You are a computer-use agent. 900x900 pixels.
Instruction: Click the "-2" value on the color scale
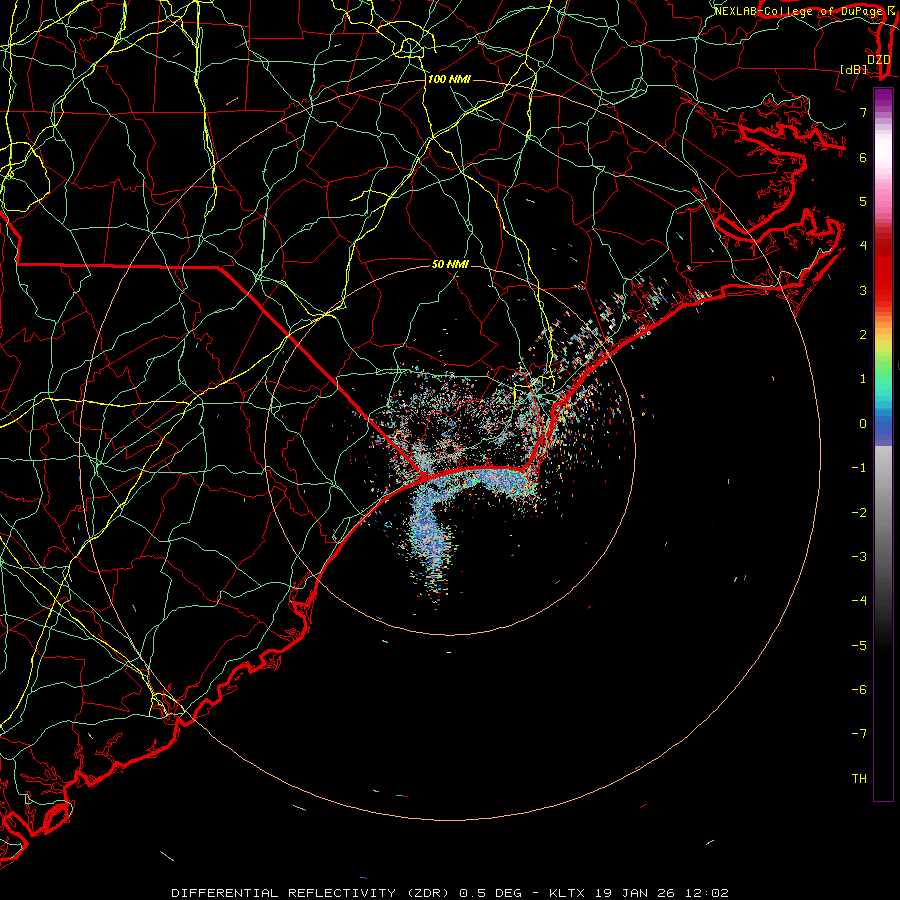[859, 513]
